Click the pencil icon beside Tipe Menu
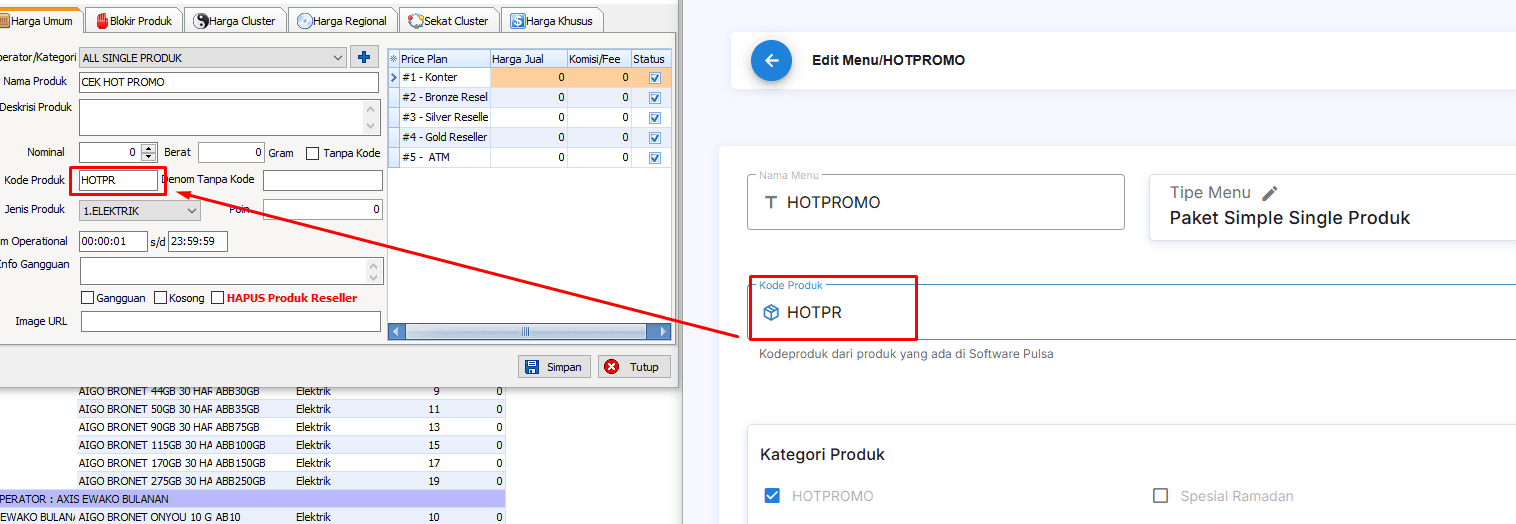The image size is (1516, 524). [1270, 193]
